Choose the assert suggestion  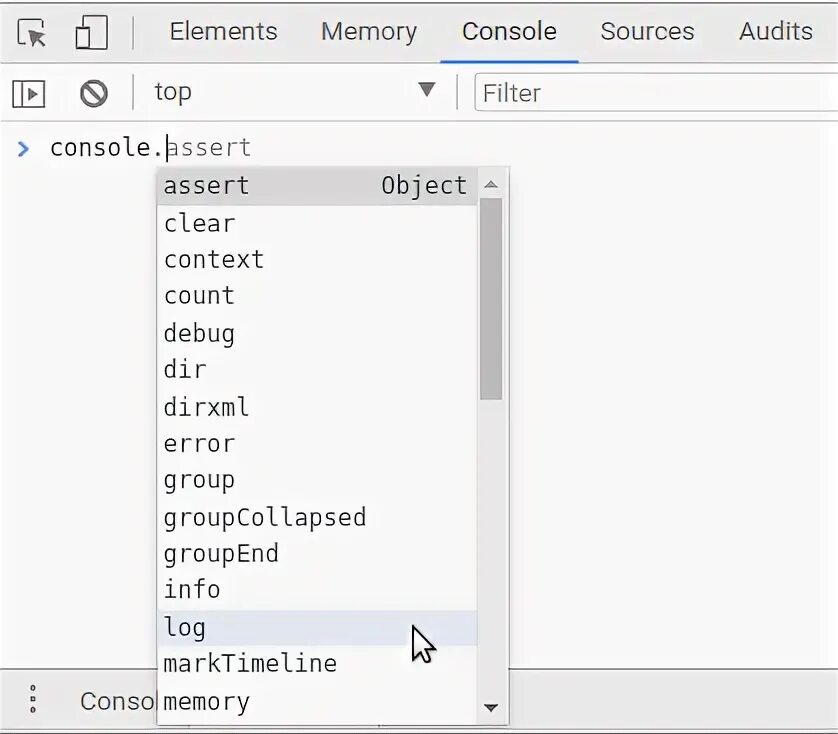[x=207, y=185]
